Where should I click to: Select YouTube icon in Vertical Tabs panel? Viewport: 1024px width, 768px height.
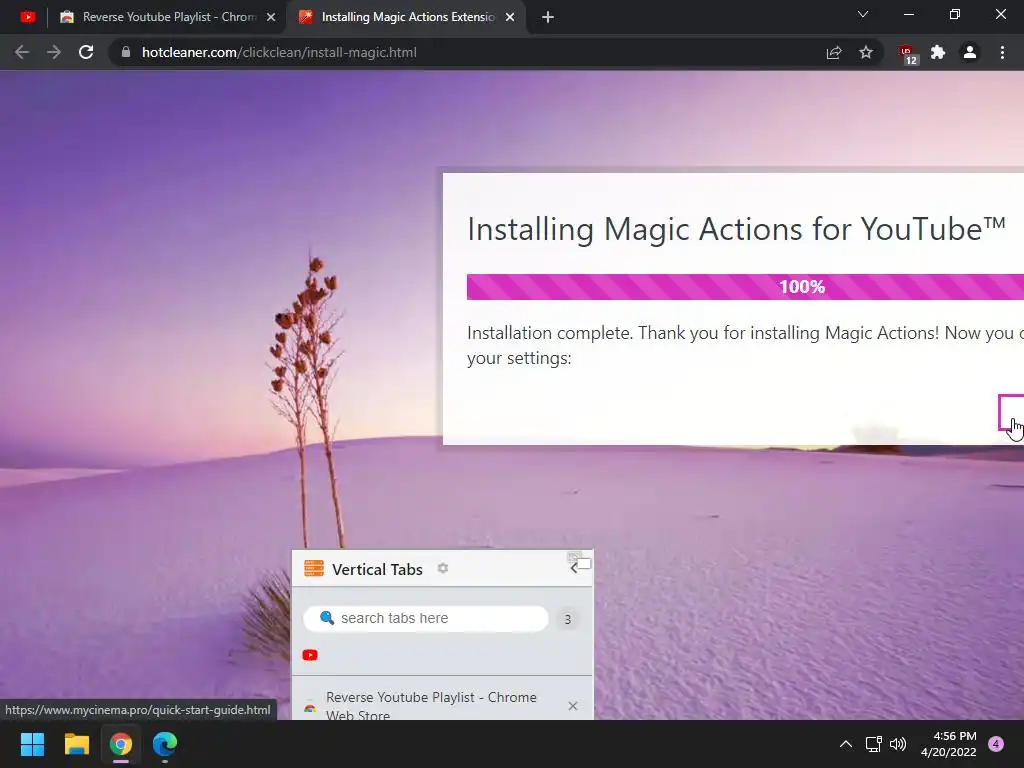[x=310, y=655]
